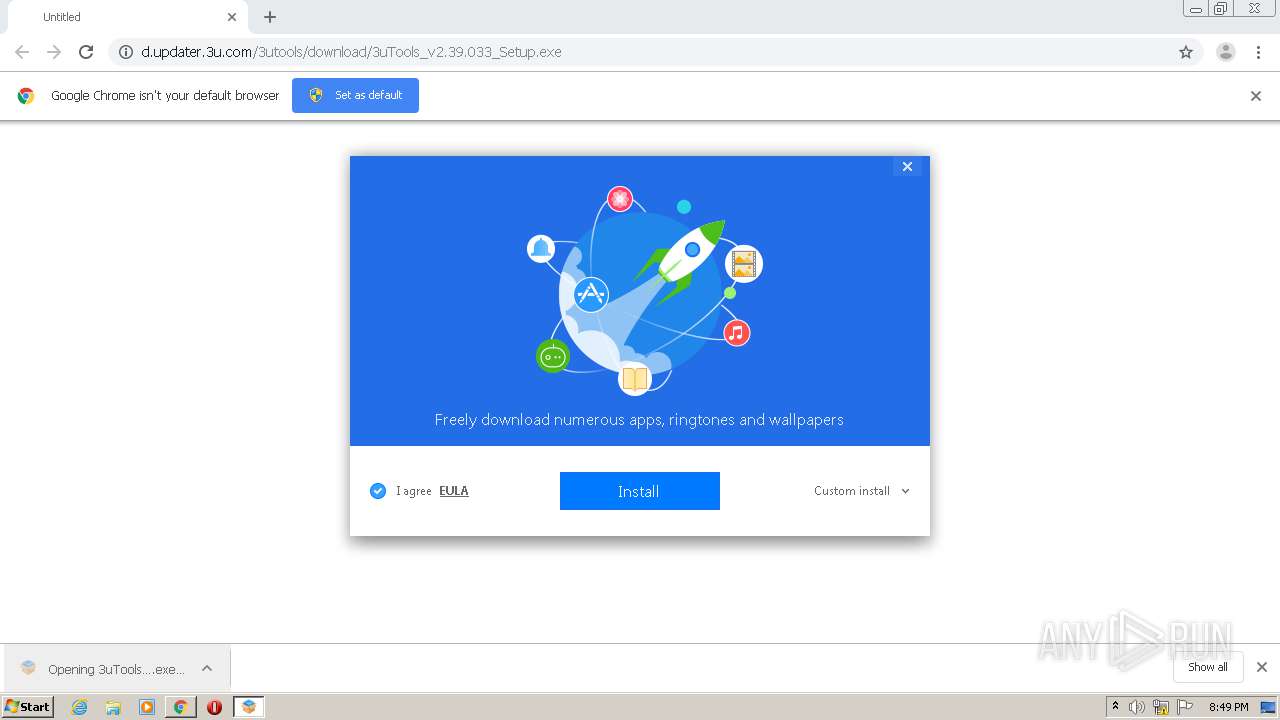Dismiss the default browser notification bar

coord(1256,96)
